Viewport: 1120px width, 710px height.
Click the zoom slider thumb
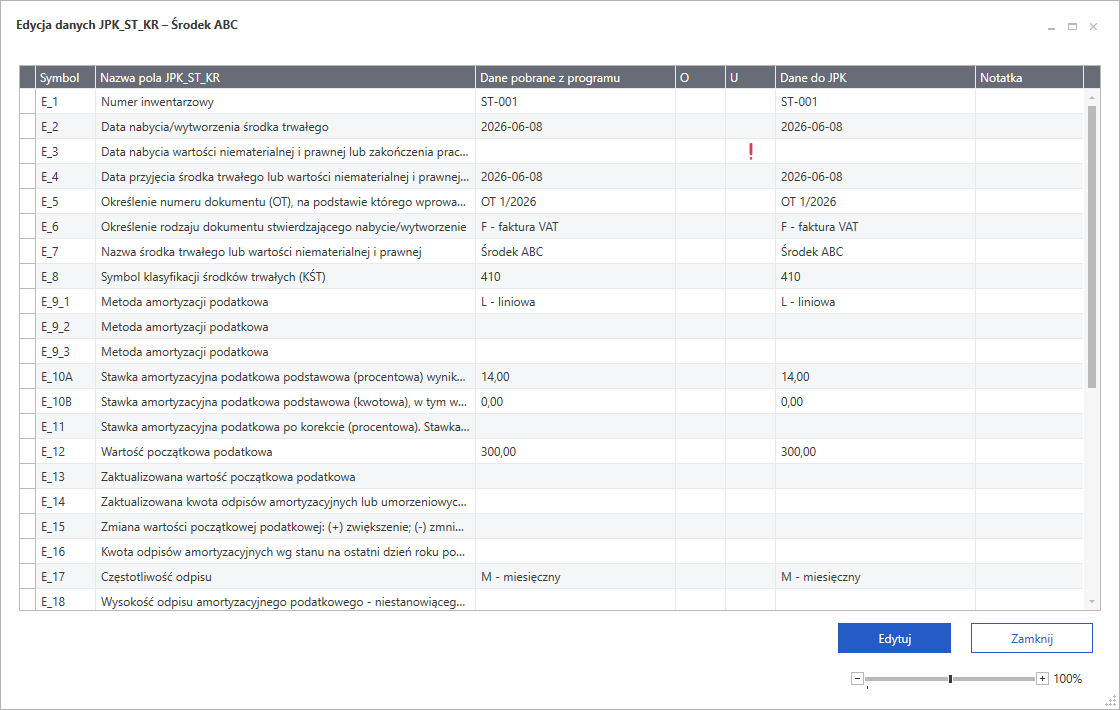coord(950,679)
